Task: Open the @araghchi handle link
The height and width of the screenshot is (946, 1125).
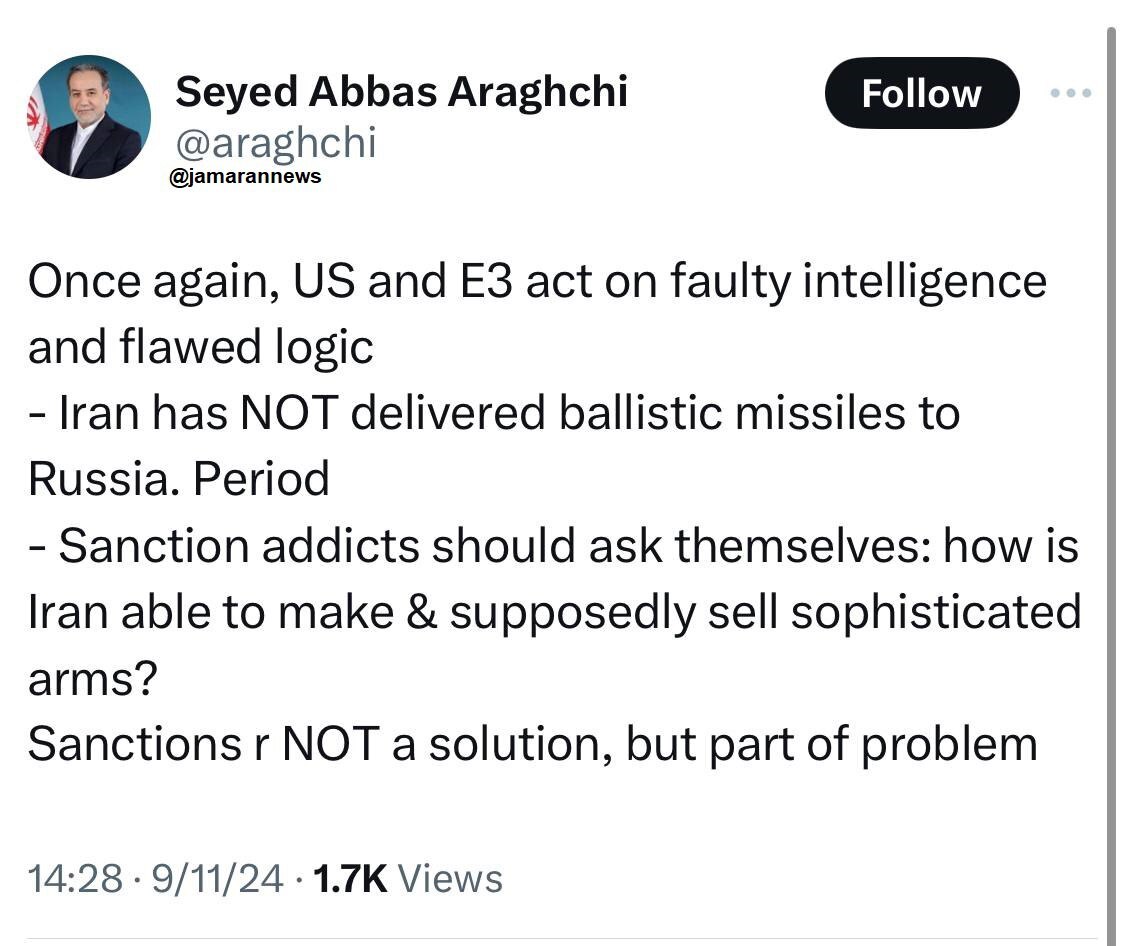Action: (x=275, y=143)
